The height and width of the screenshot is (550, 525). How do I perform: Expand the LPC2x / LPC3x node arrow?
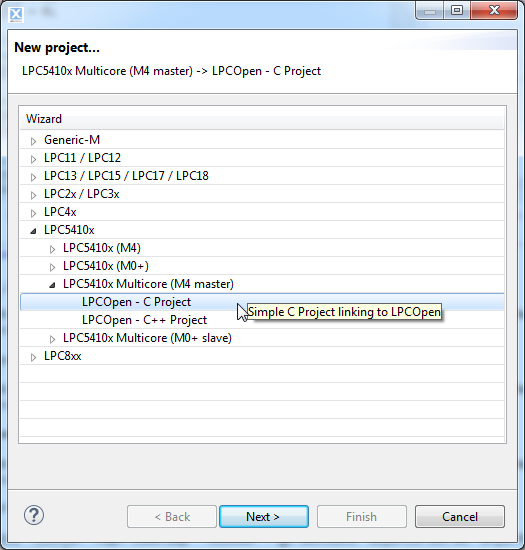click(33, 195)
